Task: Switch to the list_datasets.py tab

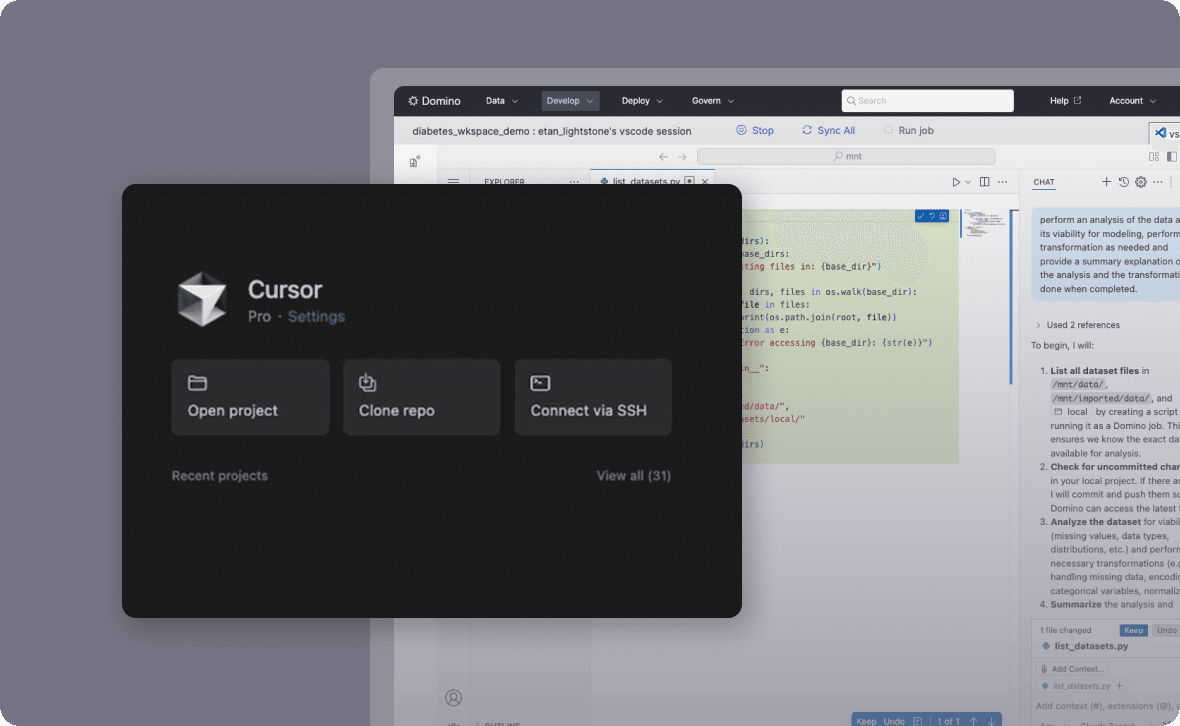Action: click(645, 182)
